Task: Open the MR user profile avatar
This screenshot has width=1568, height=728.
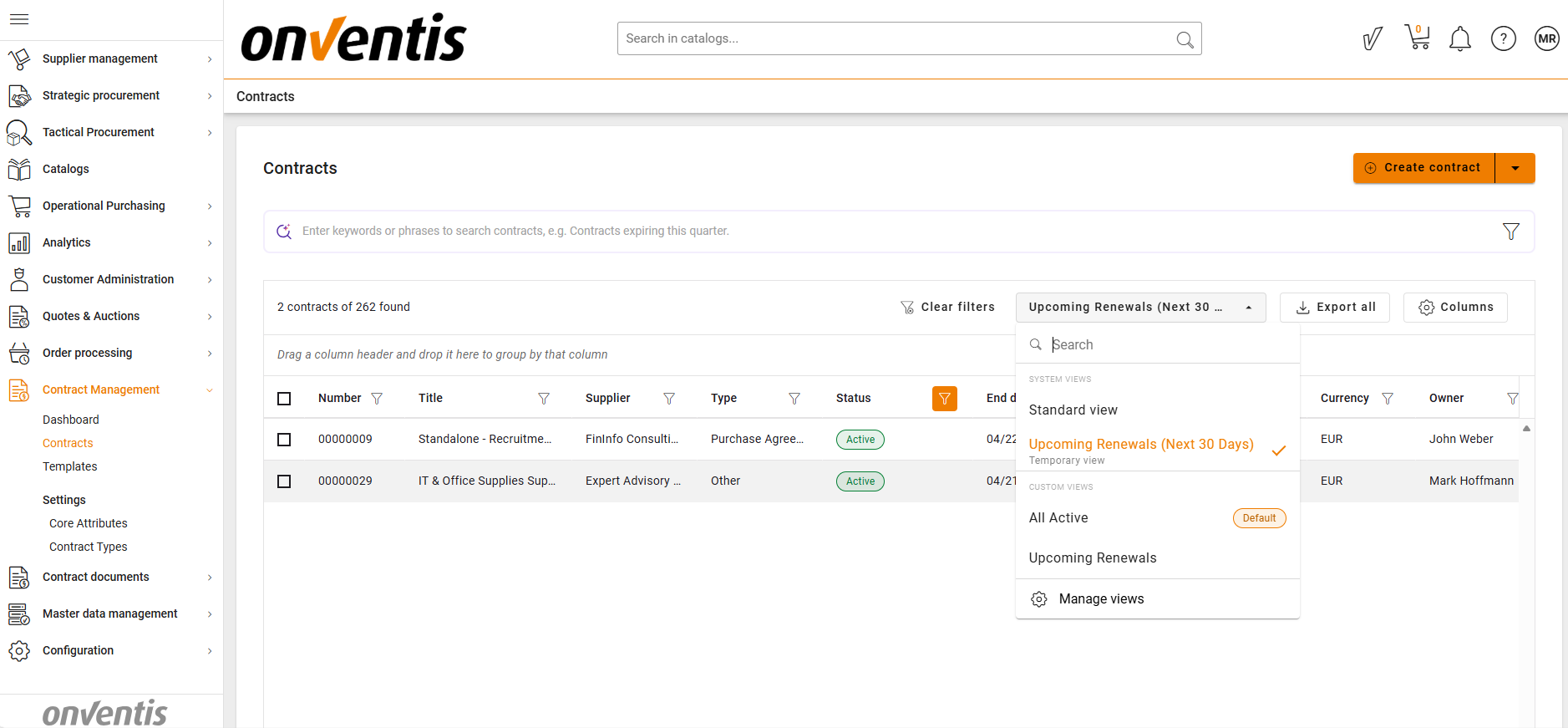Action: coord(1546,38)
